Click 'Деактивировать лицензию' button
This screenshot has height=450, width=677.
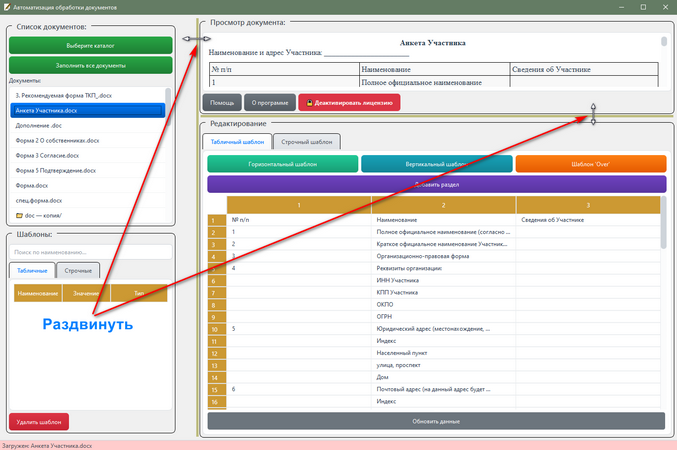[x=349, y=103]
